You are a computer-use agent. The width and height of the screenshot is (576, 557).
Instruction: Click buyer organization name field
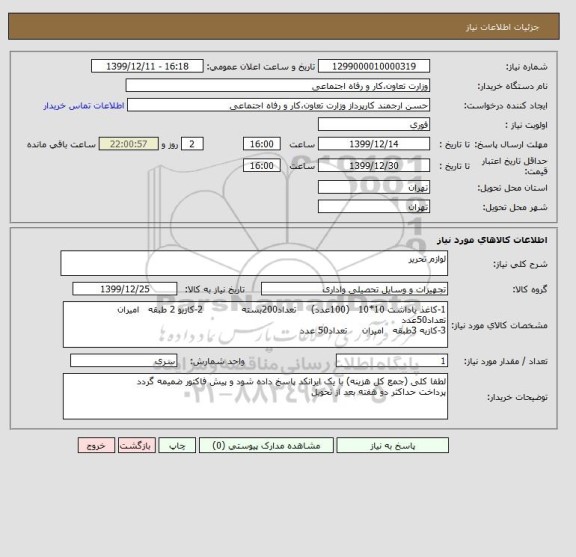pos(278,86)
